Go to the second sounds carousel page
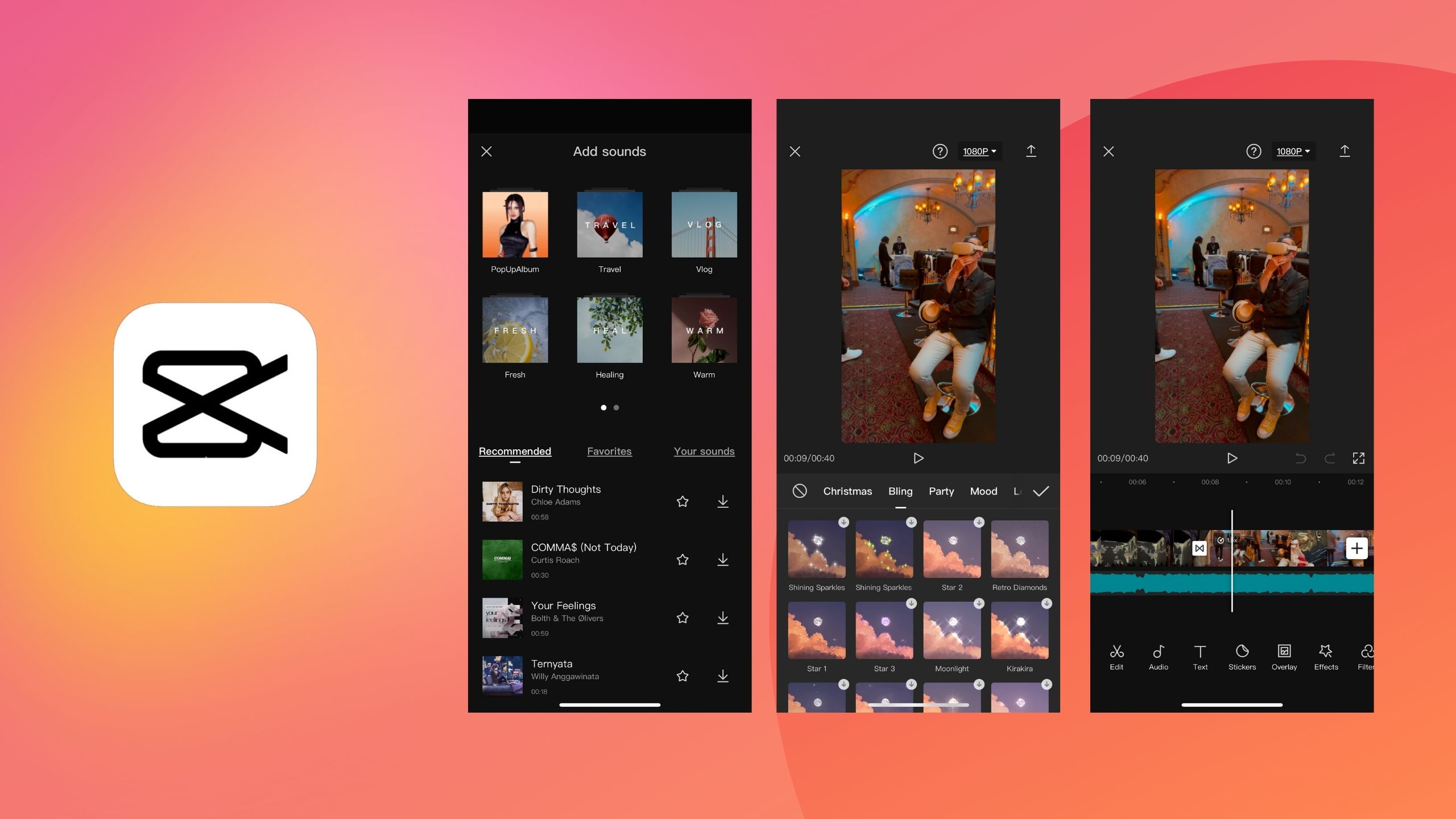The image size is (1456, 819). [617, 407]
